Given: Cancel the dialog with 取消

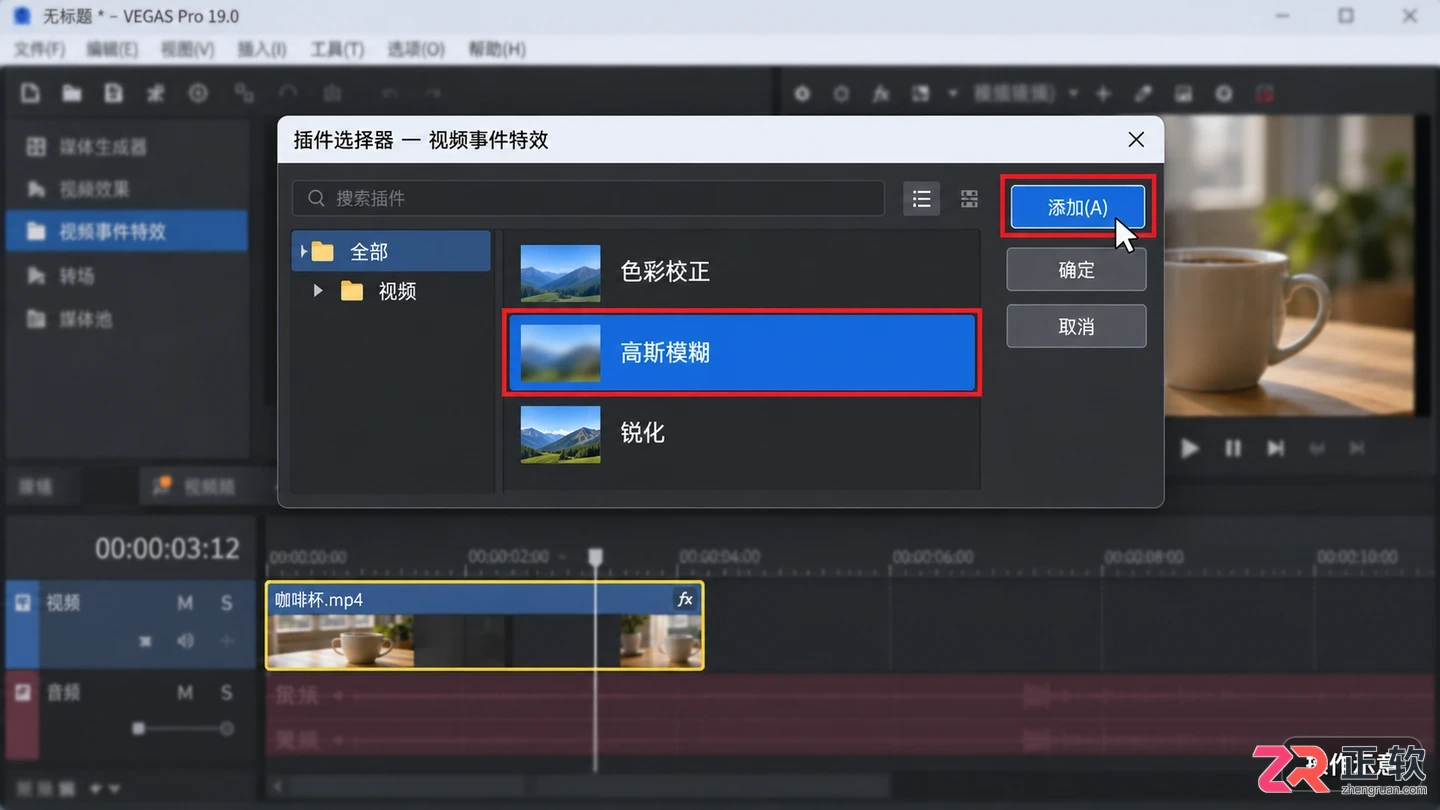Looking at the screenshot, I should click(1076, 327).
